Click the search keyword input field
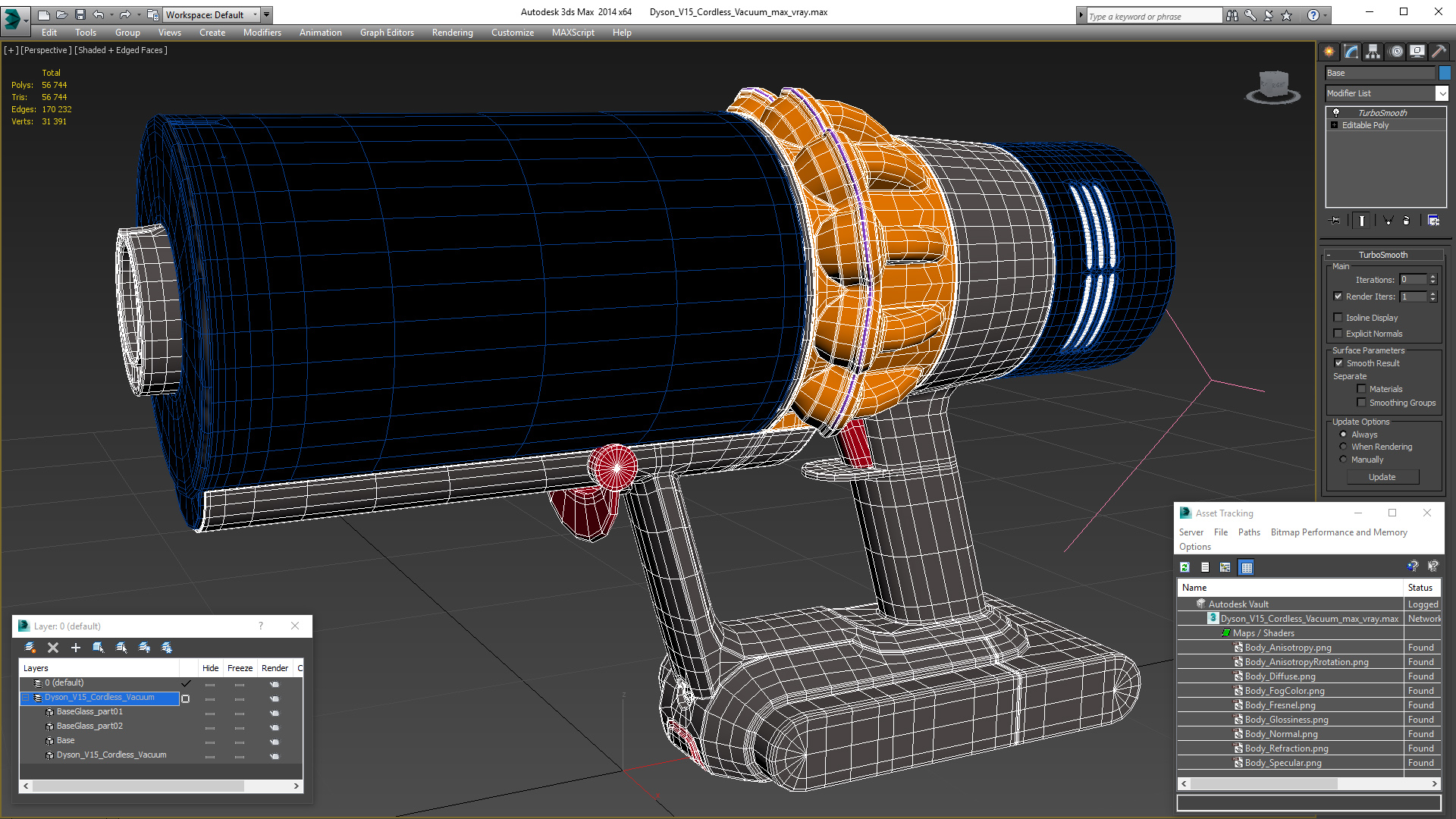Image resolution: width=1456 pixels, height=819 pixels. click(1154, 16)
